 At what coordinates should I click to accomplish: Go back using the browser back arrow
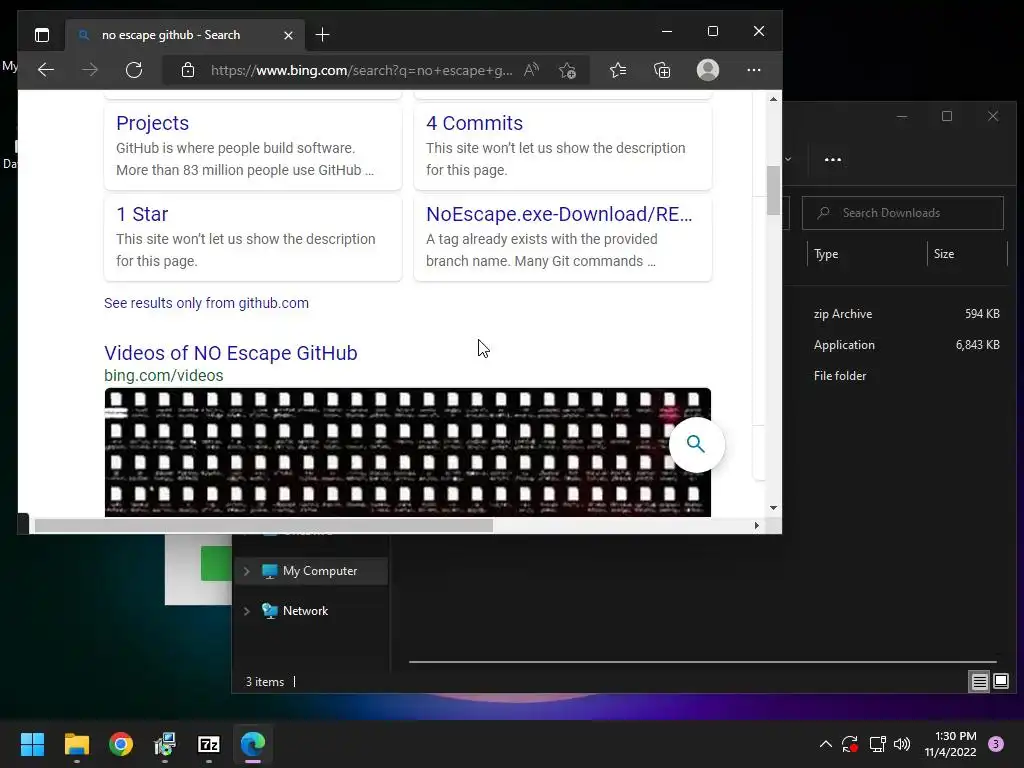click(46, 70)
